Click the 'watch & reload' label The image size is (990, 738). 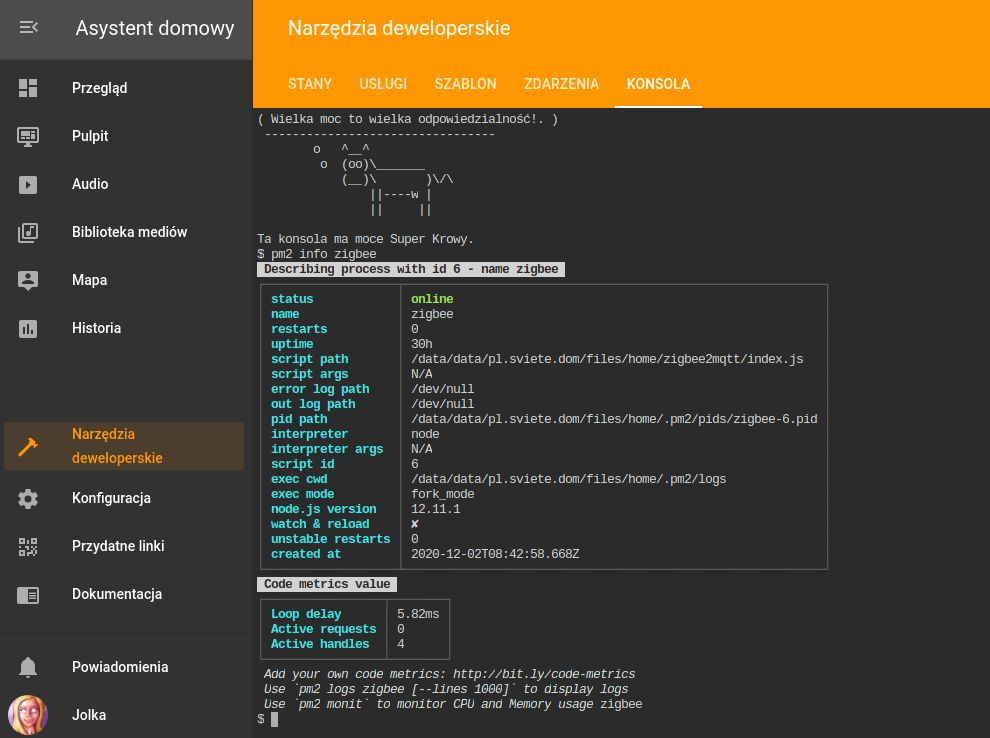320,524
